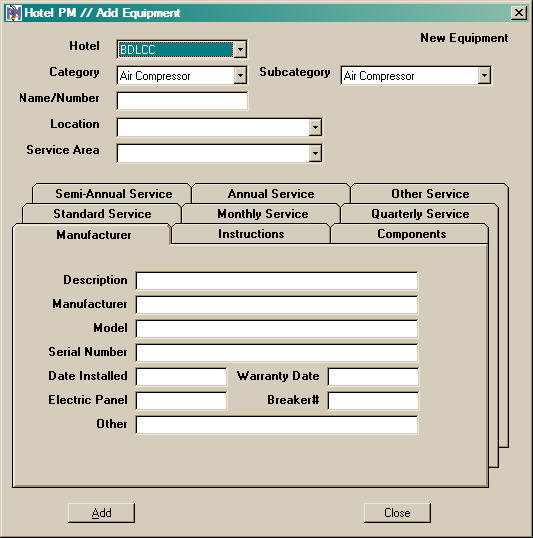The image size is (533, 538).
Task: Click the New Equipment label
Action: pyautogui.click(x=464, y=38)
